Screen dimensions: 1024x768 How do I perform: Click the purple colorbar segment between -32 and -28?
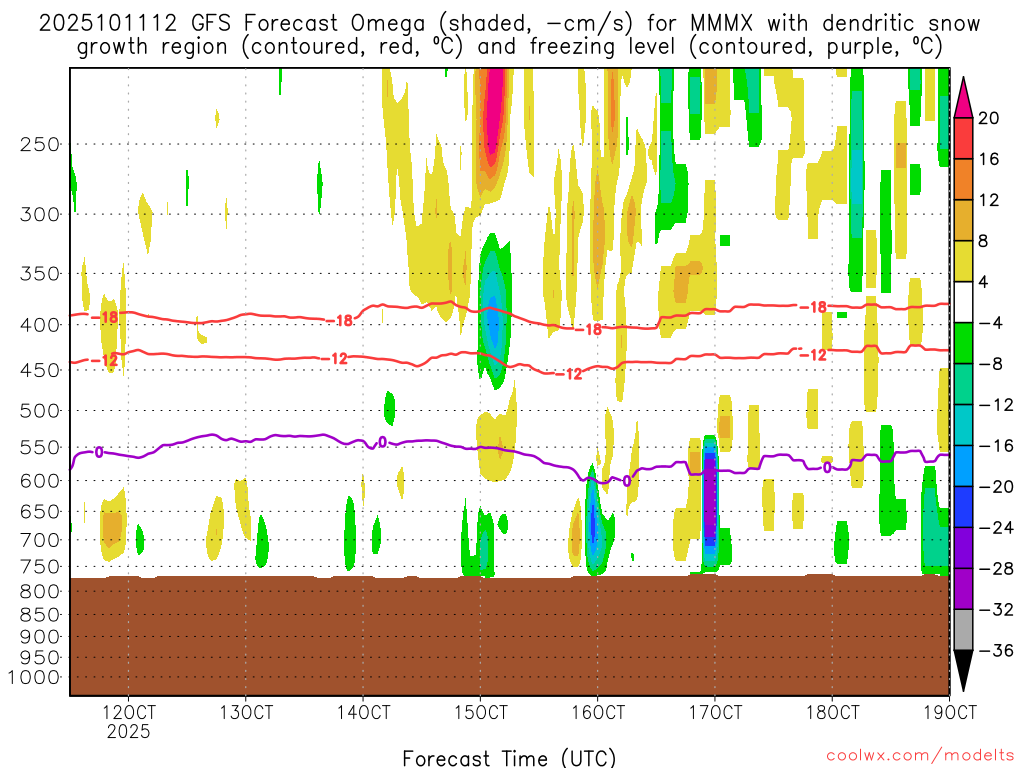(963, 589)
